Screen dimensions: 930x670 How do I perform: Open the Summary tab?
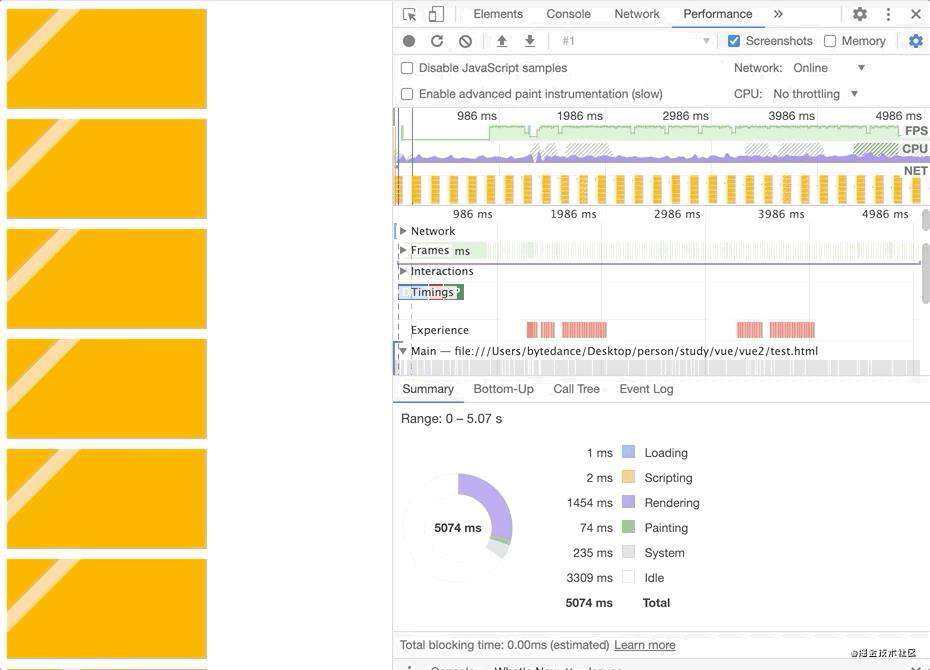[x=428, y=389]
